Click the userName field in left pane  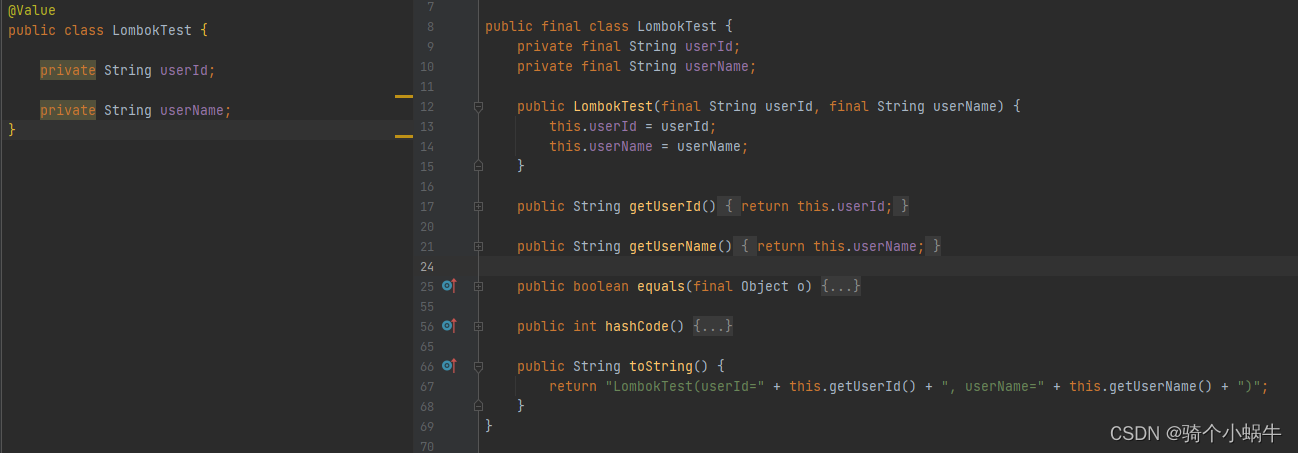pyautogui.click(x=192, y=110)
